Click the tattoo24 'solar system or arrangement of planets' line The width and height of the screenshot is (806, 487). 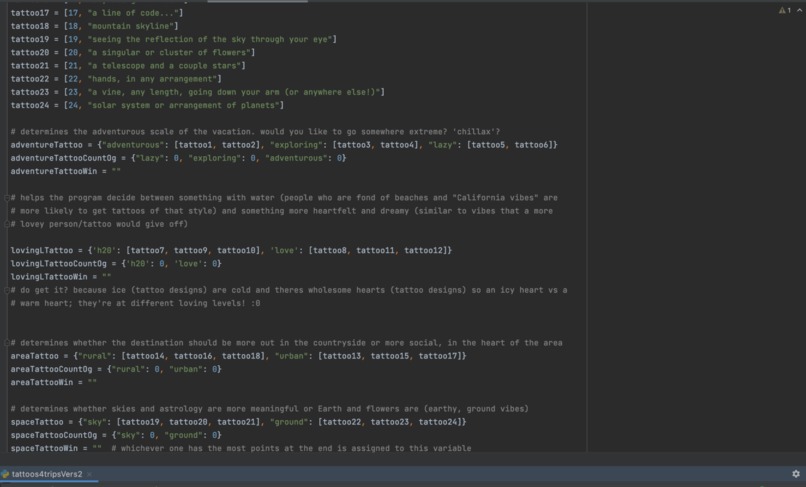click(x=147, y=105)
